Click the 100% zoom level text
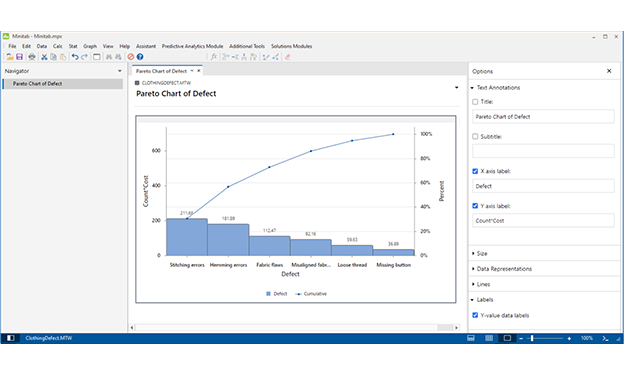624x375 pixels. tap(587, 338)
